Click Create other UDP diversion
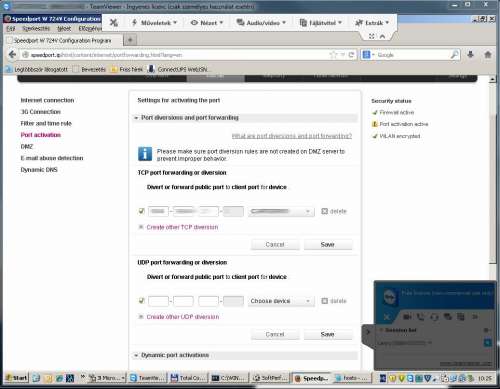The width and height of the screenshot is (500, 389). (183, 317)
